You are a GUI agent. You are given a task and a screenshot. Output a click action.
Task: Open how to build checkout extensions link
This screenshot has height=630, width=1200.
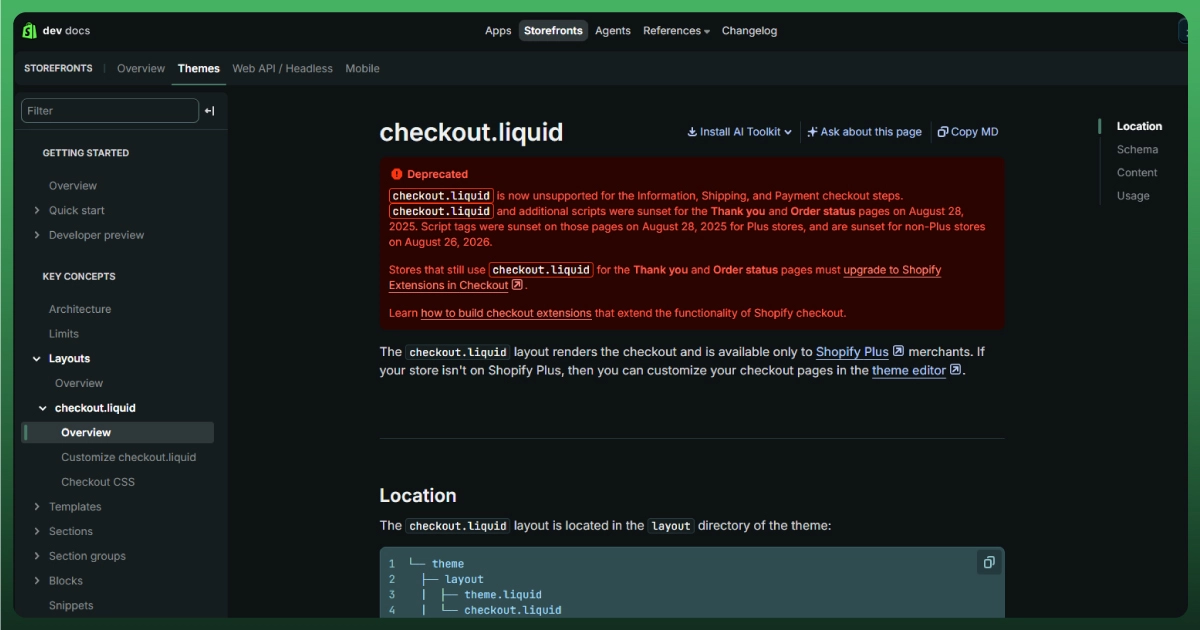[506, 313]
